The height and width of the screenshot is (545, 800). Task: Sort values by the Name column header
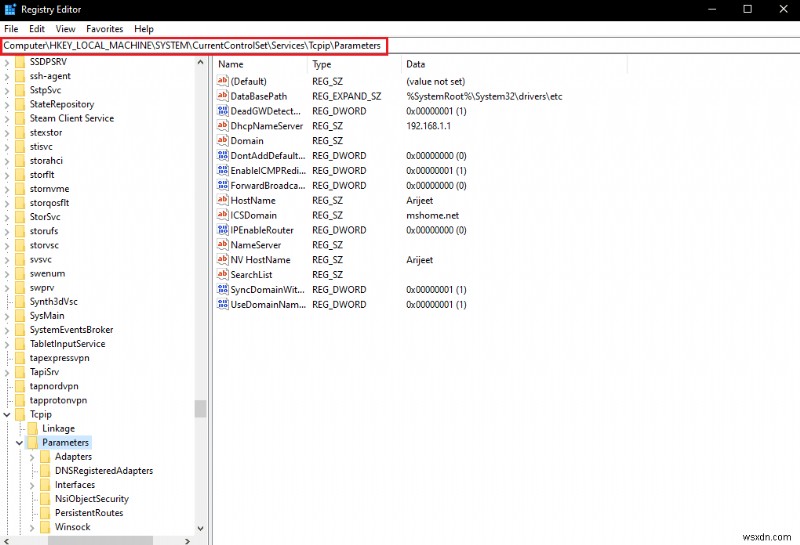[261, 64]
